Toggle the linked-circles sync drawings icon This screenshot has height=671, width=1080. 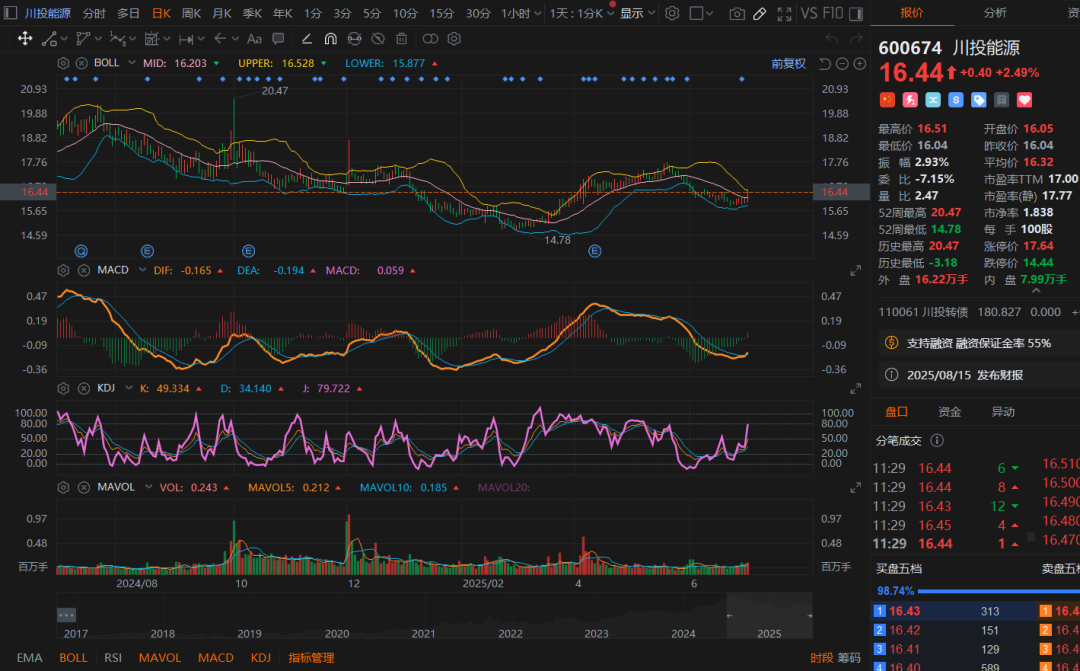[x=430, y=39]
